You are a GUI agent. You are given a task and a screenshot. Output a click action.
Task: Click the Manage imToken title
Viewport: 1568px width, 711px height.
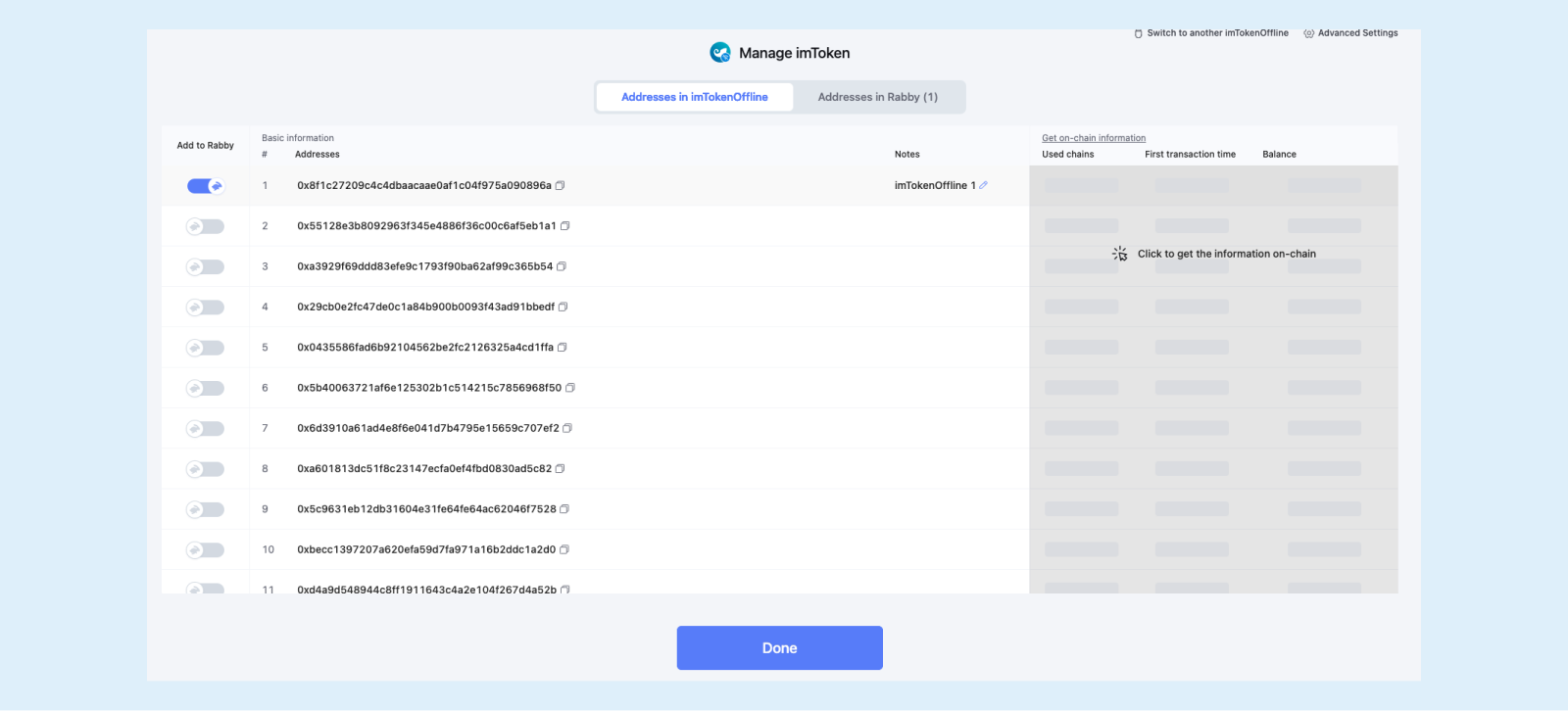(x=794, y=53)
